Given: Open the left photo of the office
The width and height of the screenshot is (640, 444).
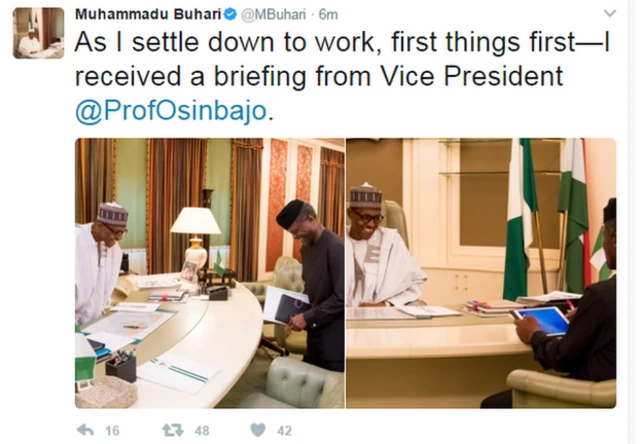Looking at the screenshot, I should coord(209,272).
